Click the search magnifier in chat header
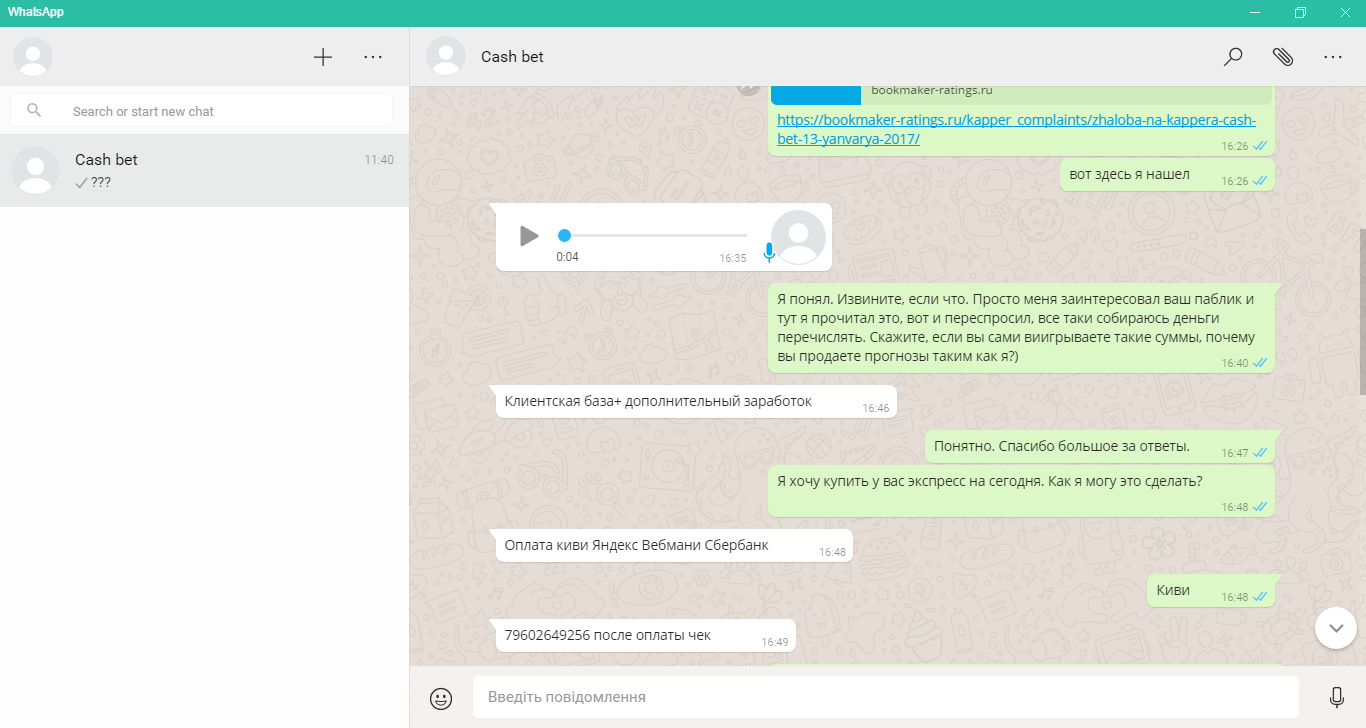The width and height of the screenshot is (1366, 728). pyautogui.click(x=1233, y=57)
